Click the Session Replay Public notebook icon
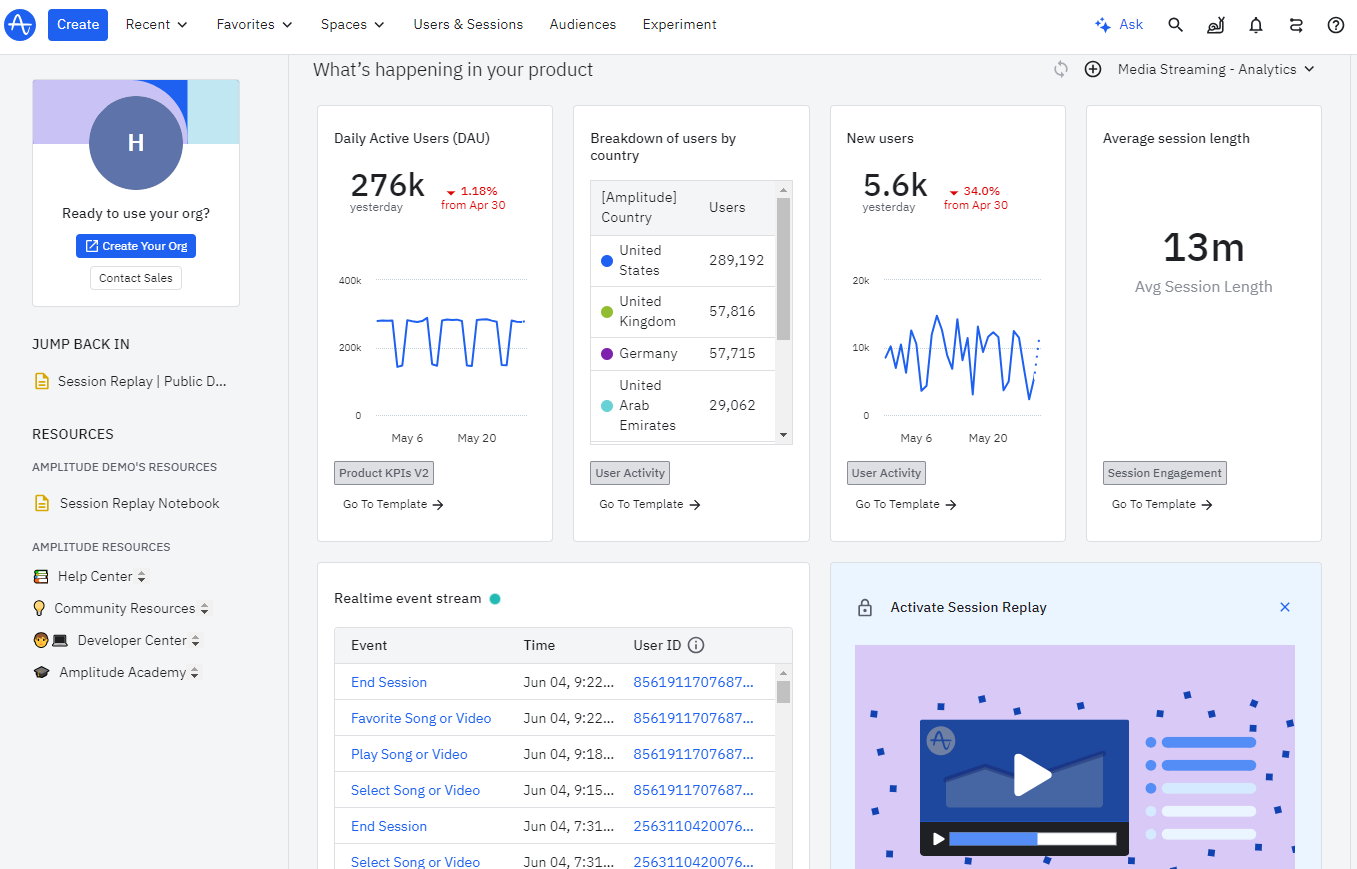This screenshot has width=1357, height=869. [x=42, y=381]
